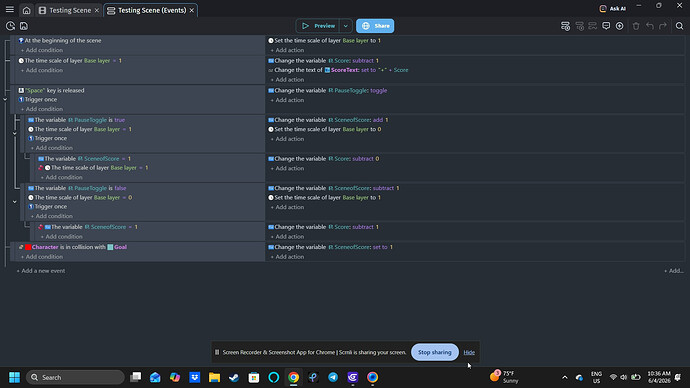690x388 pixels.
Task: Click Stop sharing
Action: pyautogui.click(x=435, y=352)
